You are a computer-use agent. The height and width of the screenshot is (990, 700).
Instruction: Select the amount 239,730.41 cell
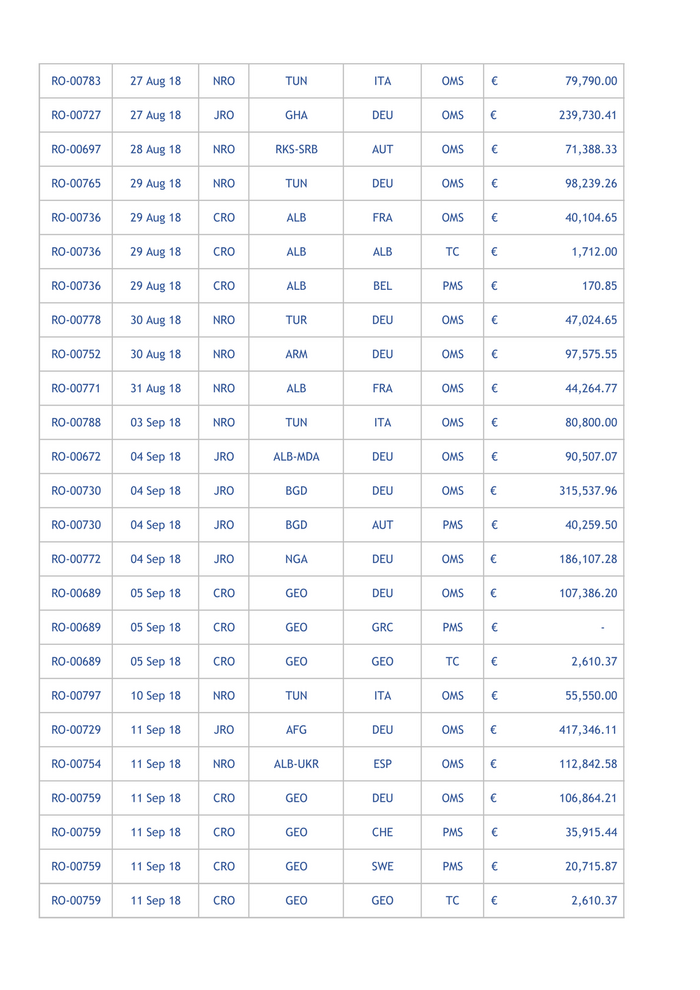(x=587, y=115)
